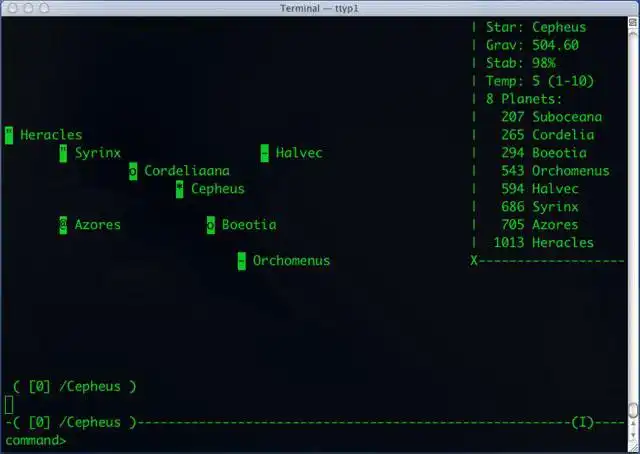
Task: Click the Heracles planet marker block
Action: pos(9,135)
